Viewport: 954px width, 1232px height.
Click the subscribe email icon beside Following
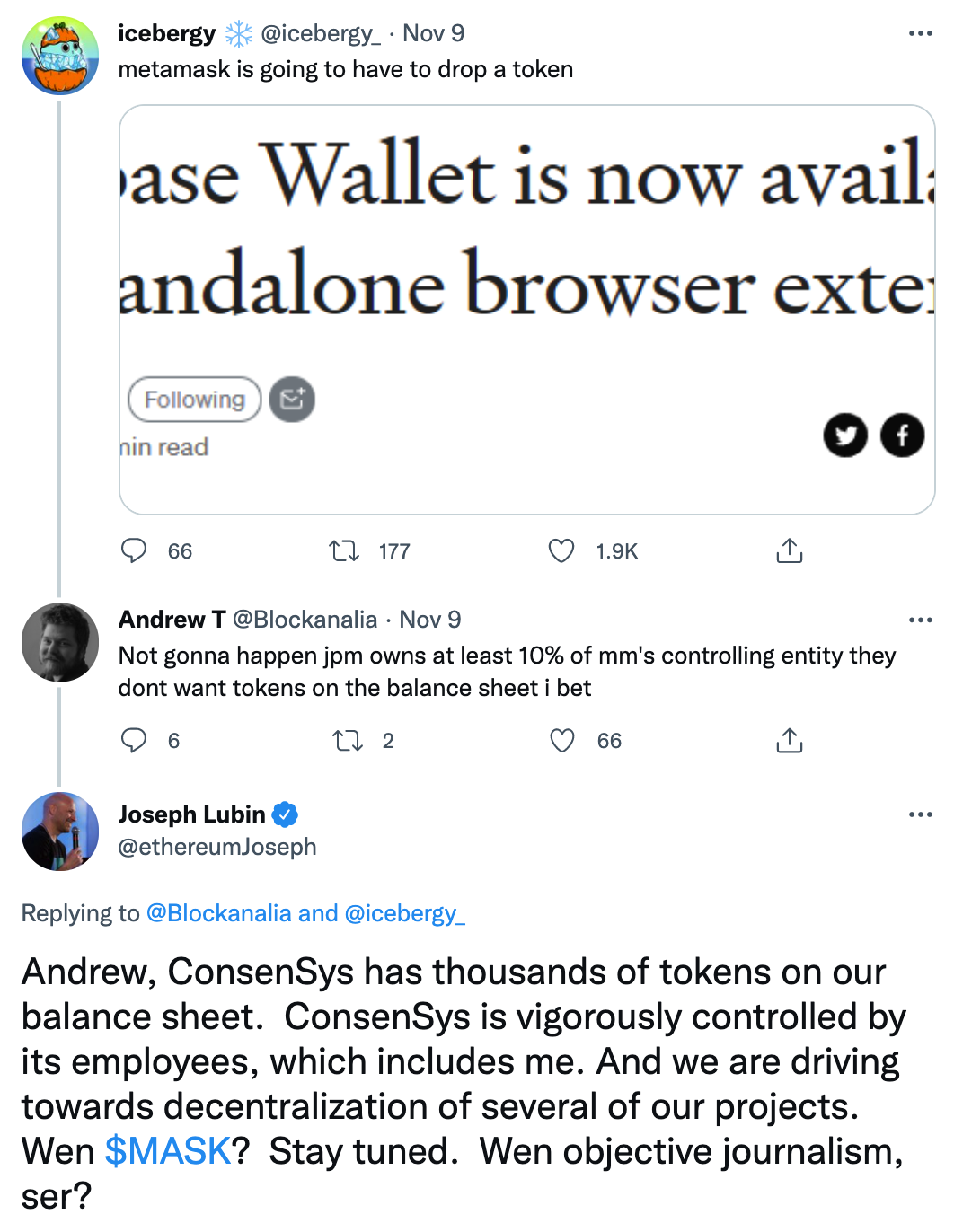point(292,400)
